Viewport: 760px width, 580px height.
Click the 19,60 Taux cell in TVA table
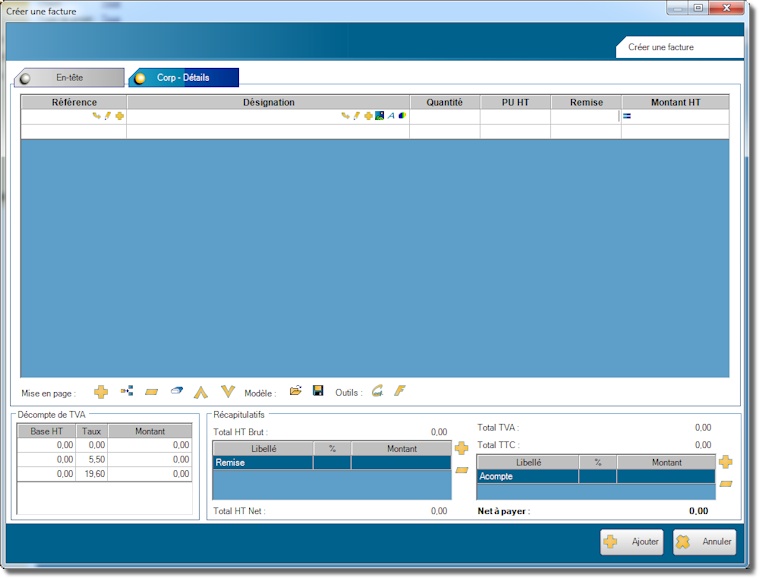coord(91,474)
